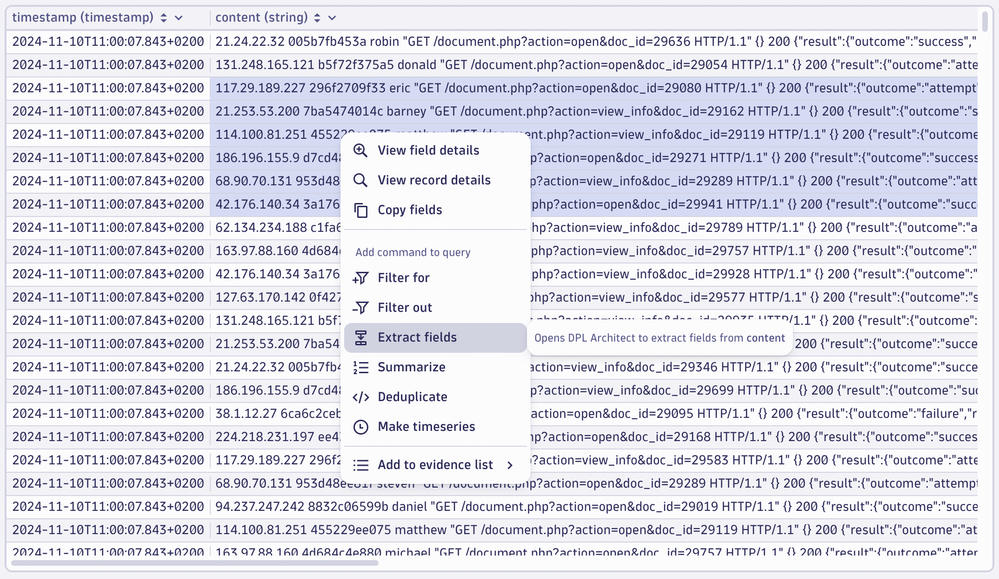
Task: Click the Add to evidence list icon
Action: click(361, 465)
